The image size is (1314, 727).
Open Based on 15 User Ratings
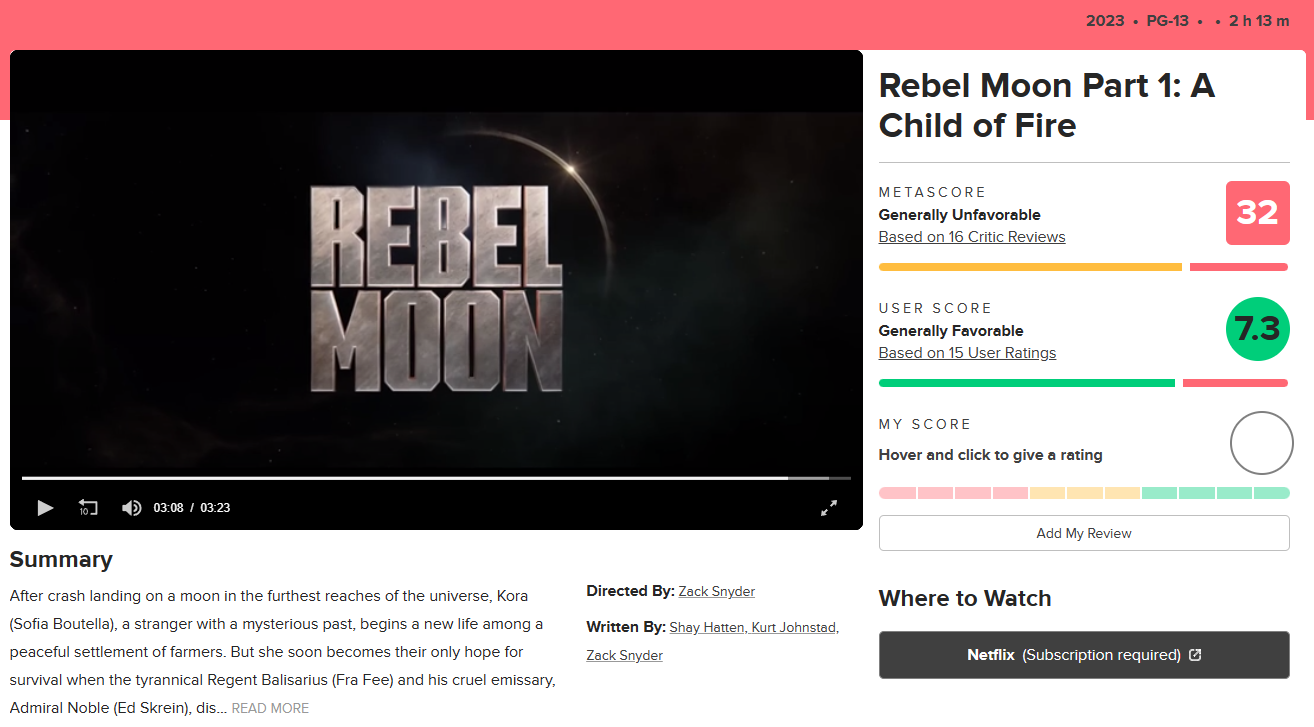coord(967,353)
